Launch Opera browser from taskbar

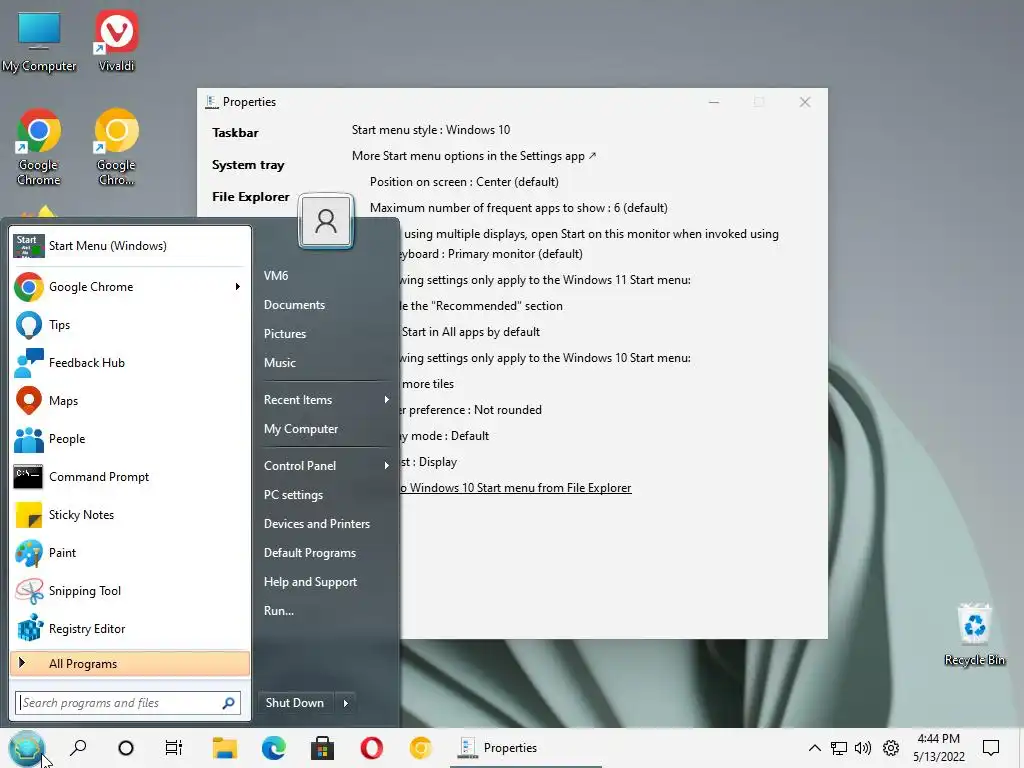coord(371,748)
